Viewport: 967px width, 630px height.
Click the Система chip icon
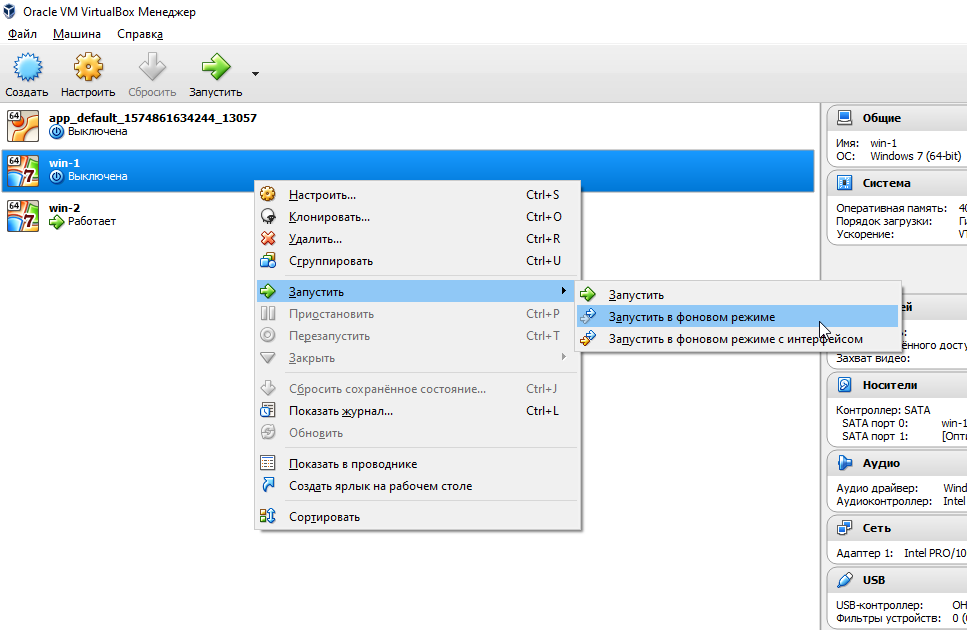[844, 183]
